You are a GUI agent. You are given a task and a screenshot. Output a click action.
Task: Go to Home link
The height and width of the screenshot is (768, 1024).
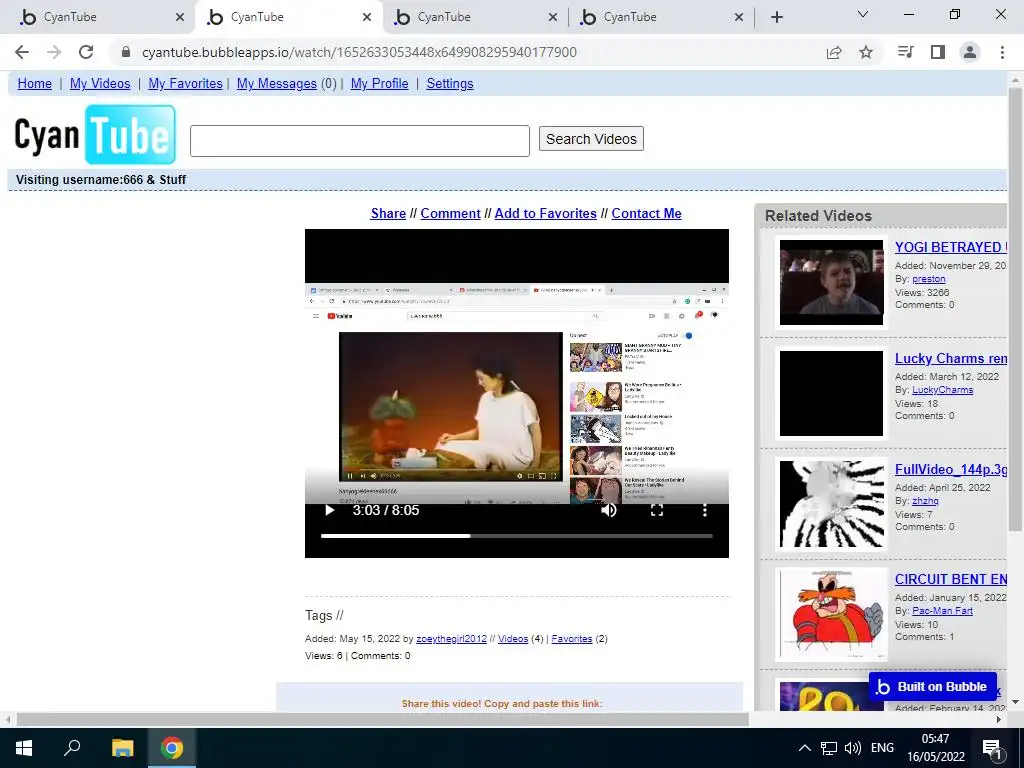pyautogui.click(x=35, y=84)
